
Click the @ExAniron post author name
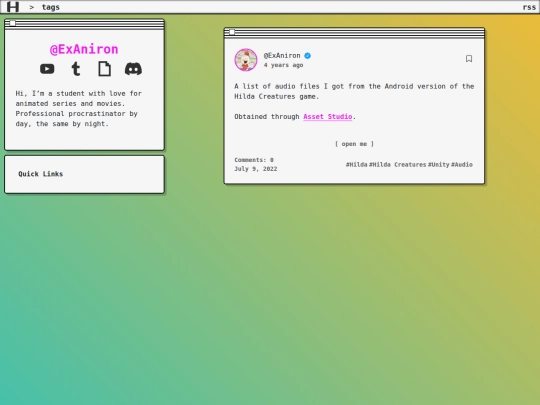[x=282, y=55]
